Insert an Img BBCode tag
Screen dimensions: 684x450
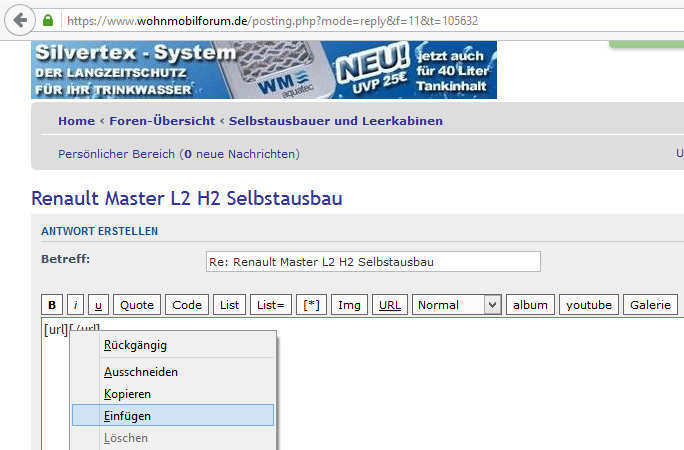point(349,305)
